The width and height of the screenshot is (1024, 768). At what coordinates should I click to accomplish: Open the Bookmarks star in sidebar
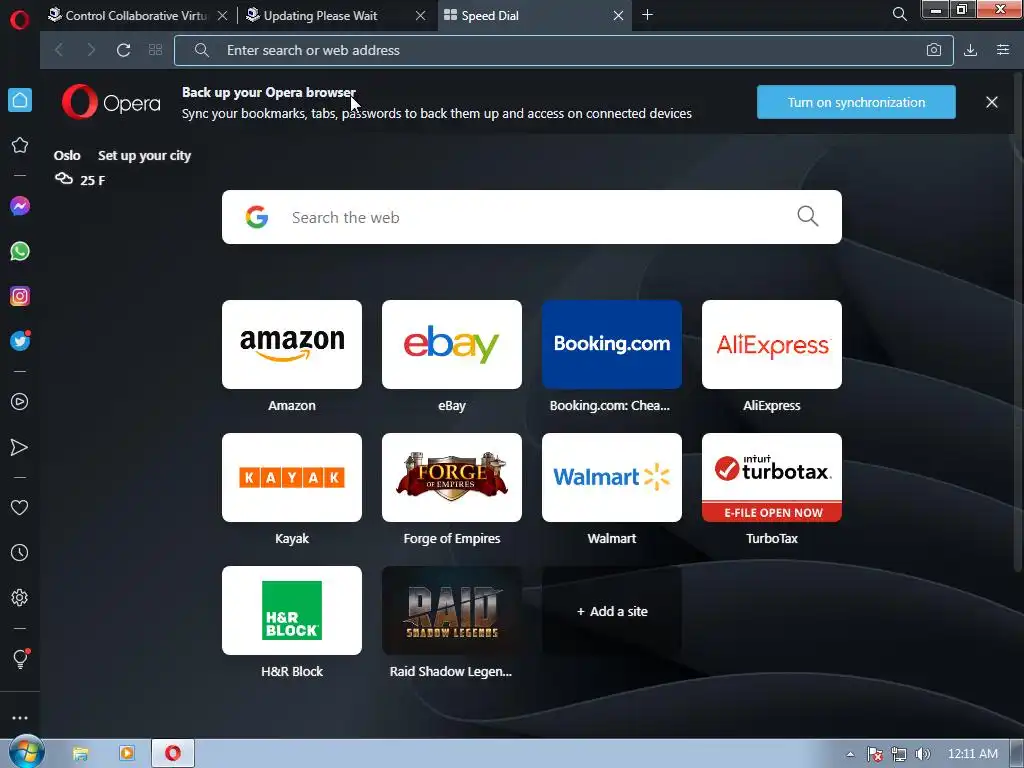pyautogui.click(x=20, y=145)
